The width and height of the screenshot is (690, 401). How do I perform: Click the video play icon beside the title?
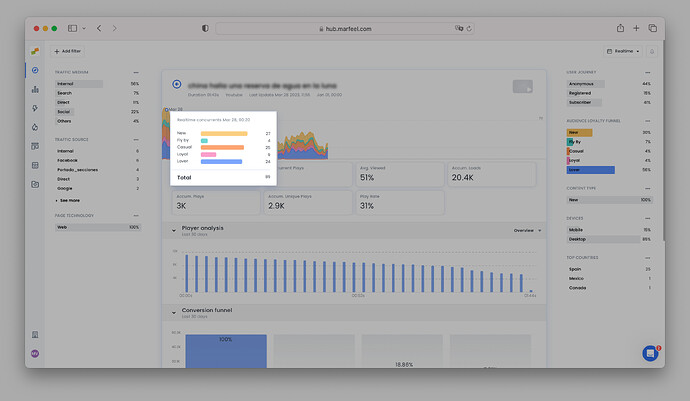(177, 85)
